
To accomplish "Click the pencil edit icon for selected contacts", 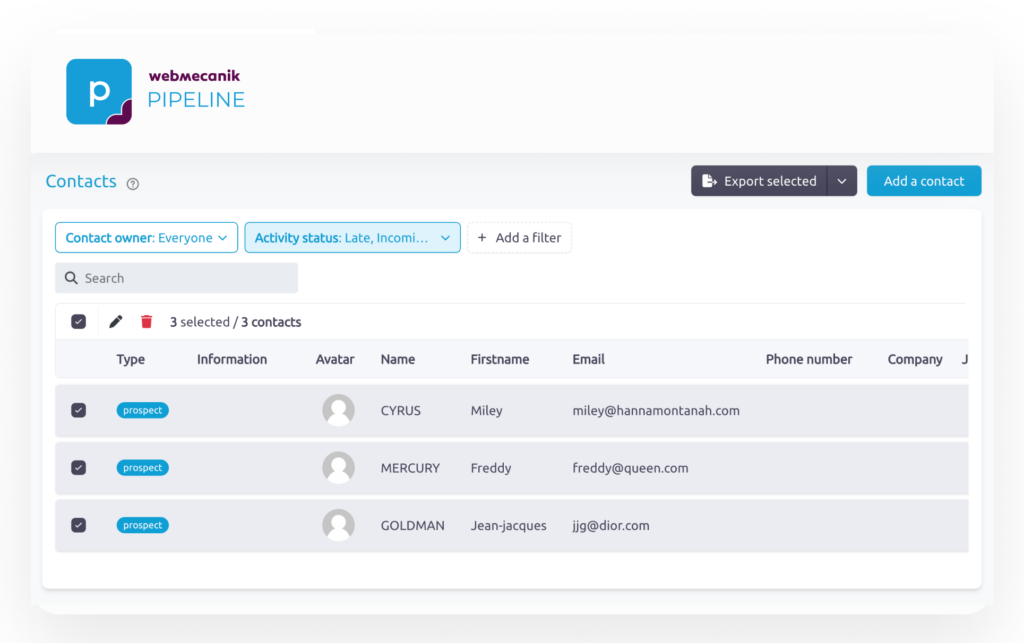I will [116, 322].
